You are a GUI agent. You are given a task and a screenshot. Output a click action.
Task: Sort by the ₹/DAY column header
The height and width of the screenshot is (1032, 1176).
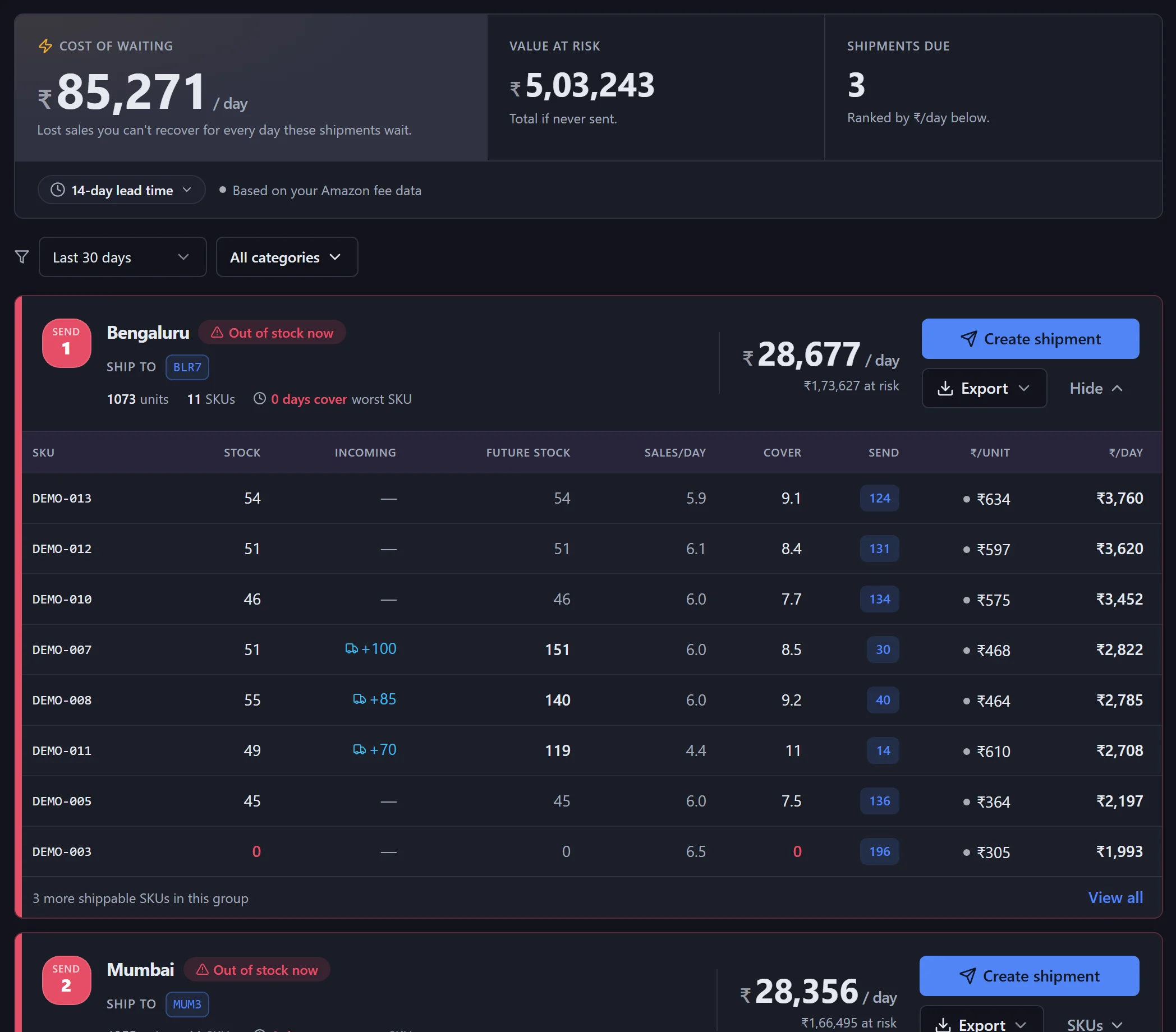(x=1126, y=452)
